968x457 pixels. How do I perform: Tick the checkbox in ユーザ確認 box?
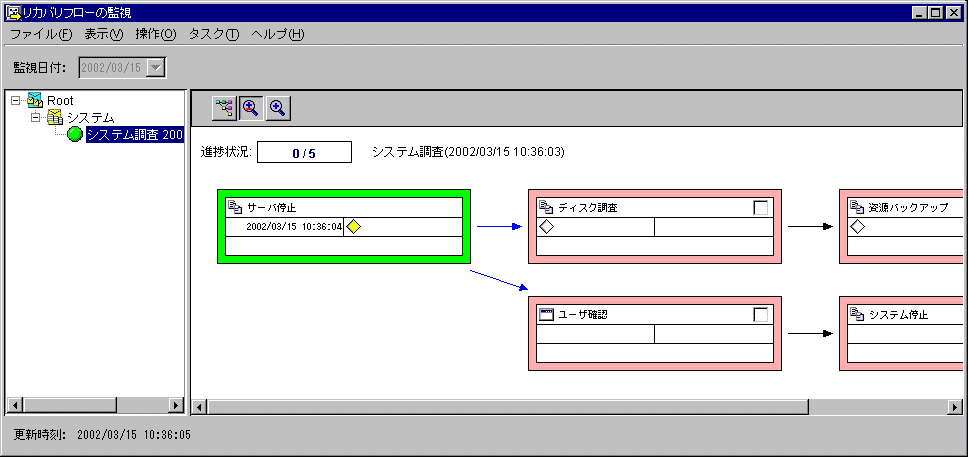tap(761, 315)
